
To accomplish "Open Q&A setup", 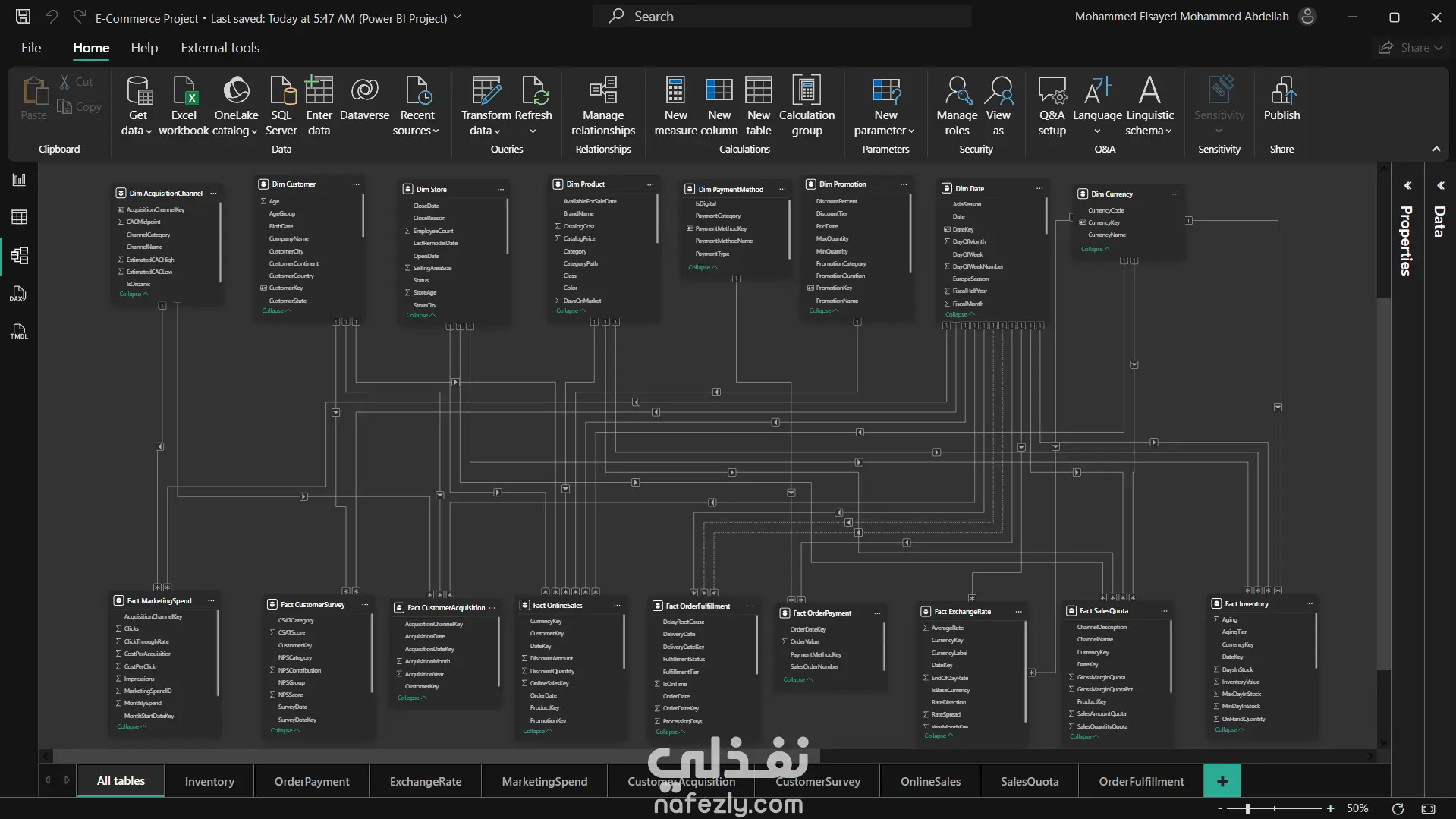I will (x=1052, y=106).
